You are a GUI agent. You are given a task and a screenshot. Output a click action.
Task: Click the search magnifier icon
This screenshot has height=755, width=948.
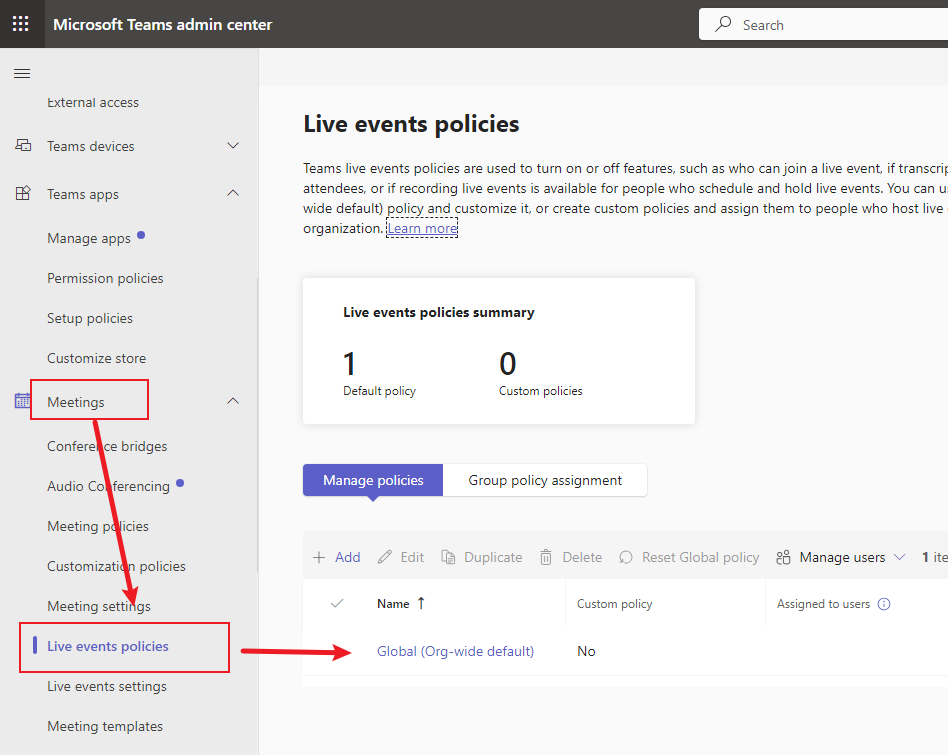pos(723,24)
